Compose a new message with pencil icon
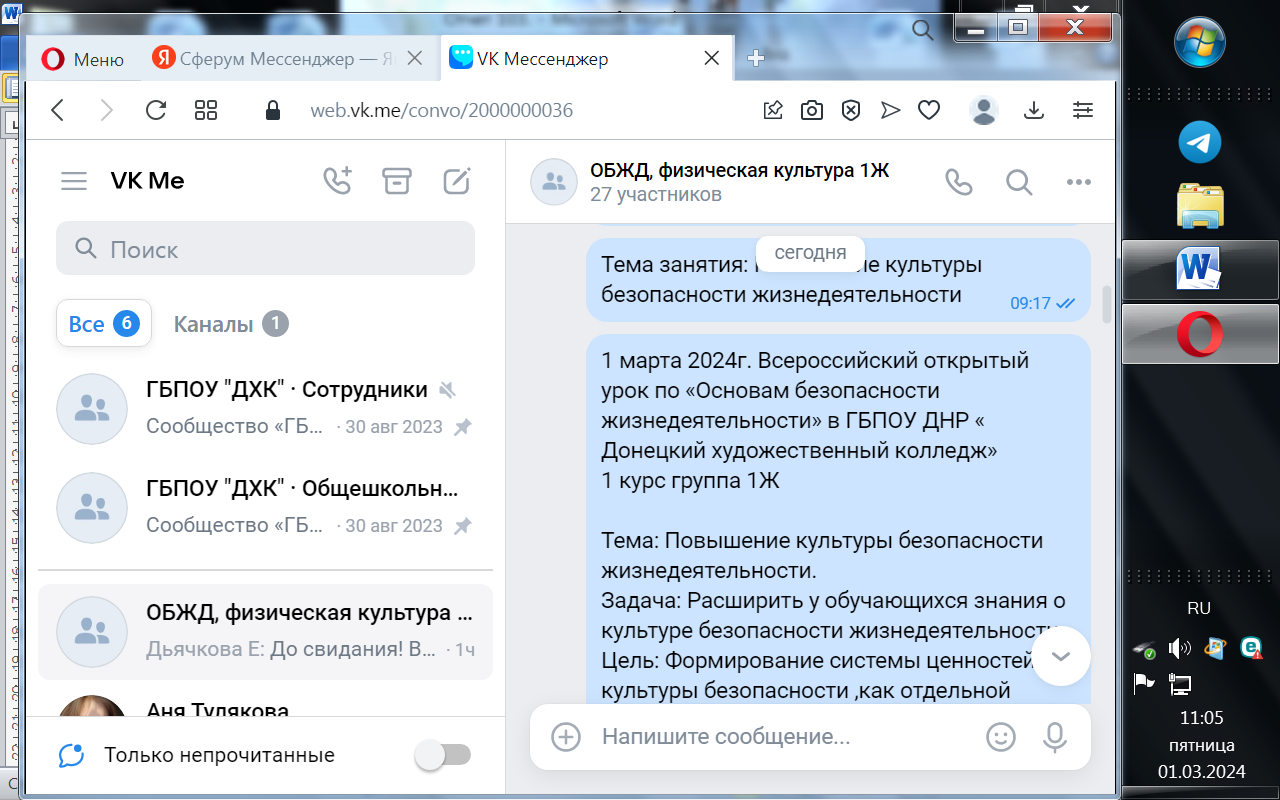The width and height of the screenshot is (1280, 800). coord(456,181)
